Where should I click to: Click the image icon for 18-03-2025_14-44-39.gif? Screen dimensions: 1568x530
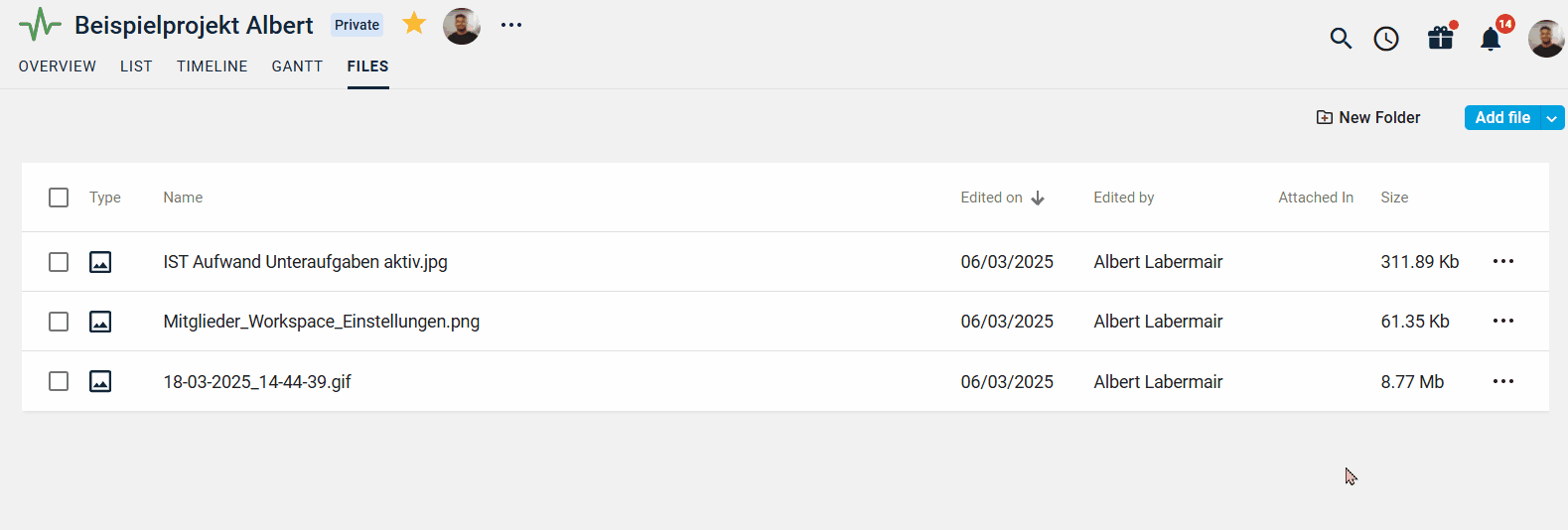100,381
